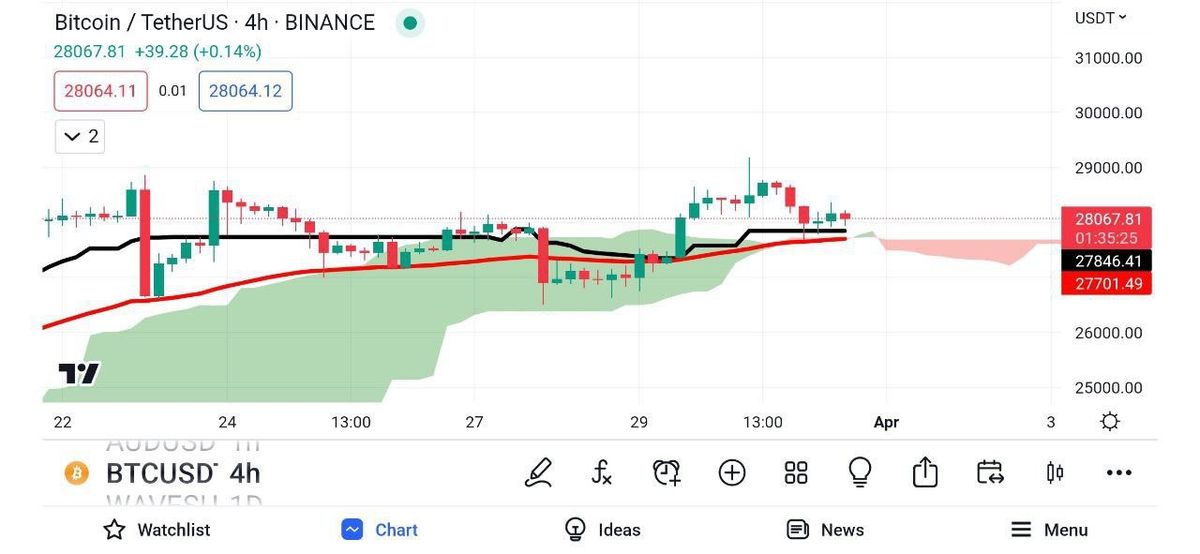
Task: Open the layout grid templates icon
Action: 796,472
